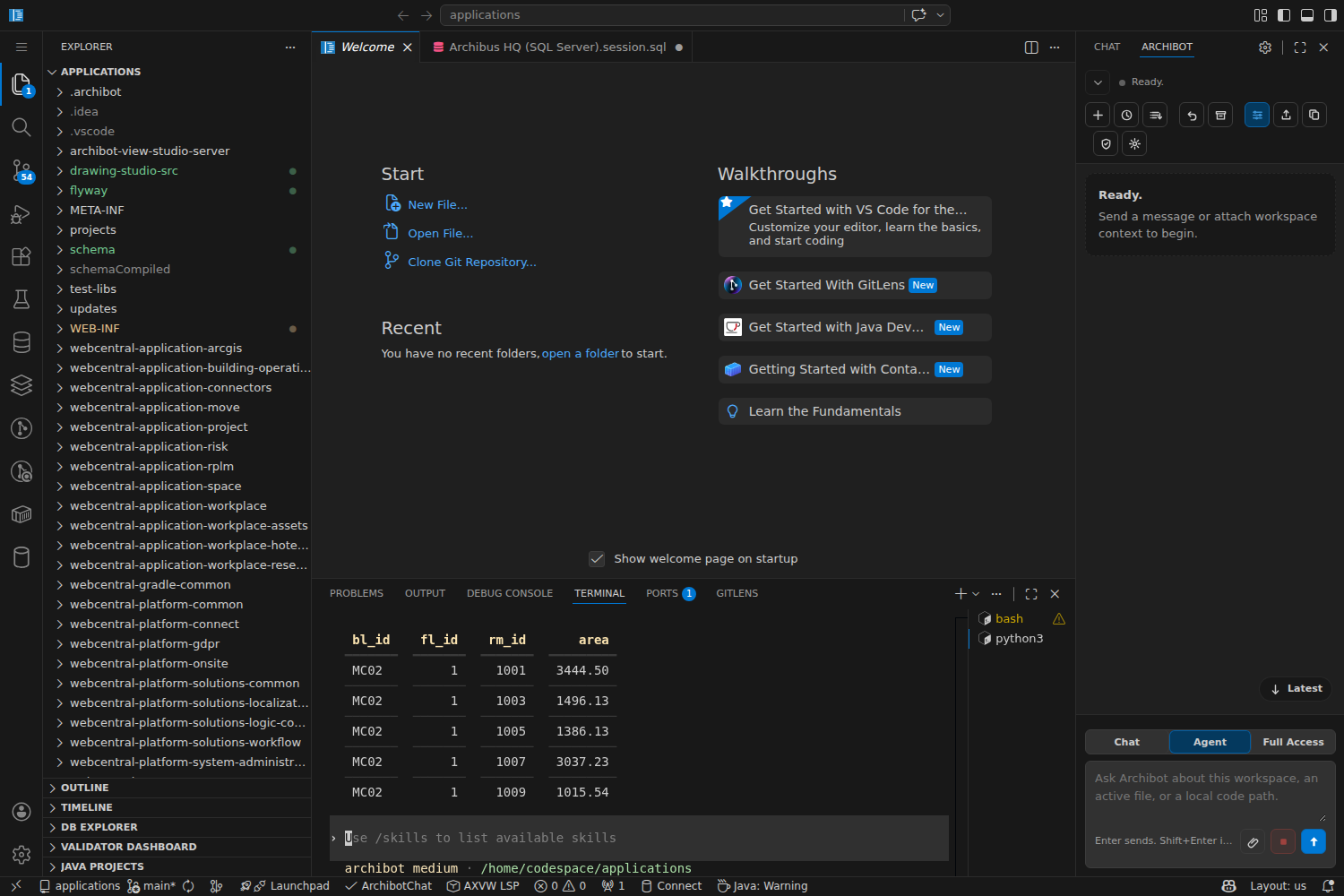Expand the OUTLINE section
The image size is (1344, 896).
click(177, 788)
